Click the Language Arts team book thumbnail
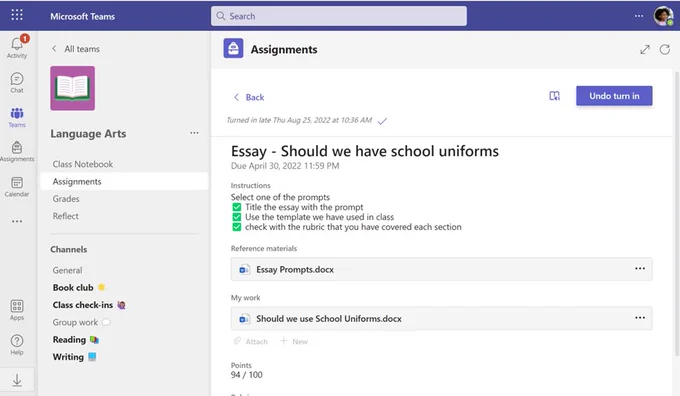The width and height of the screenshot is (680, 396). coord(72,88)
